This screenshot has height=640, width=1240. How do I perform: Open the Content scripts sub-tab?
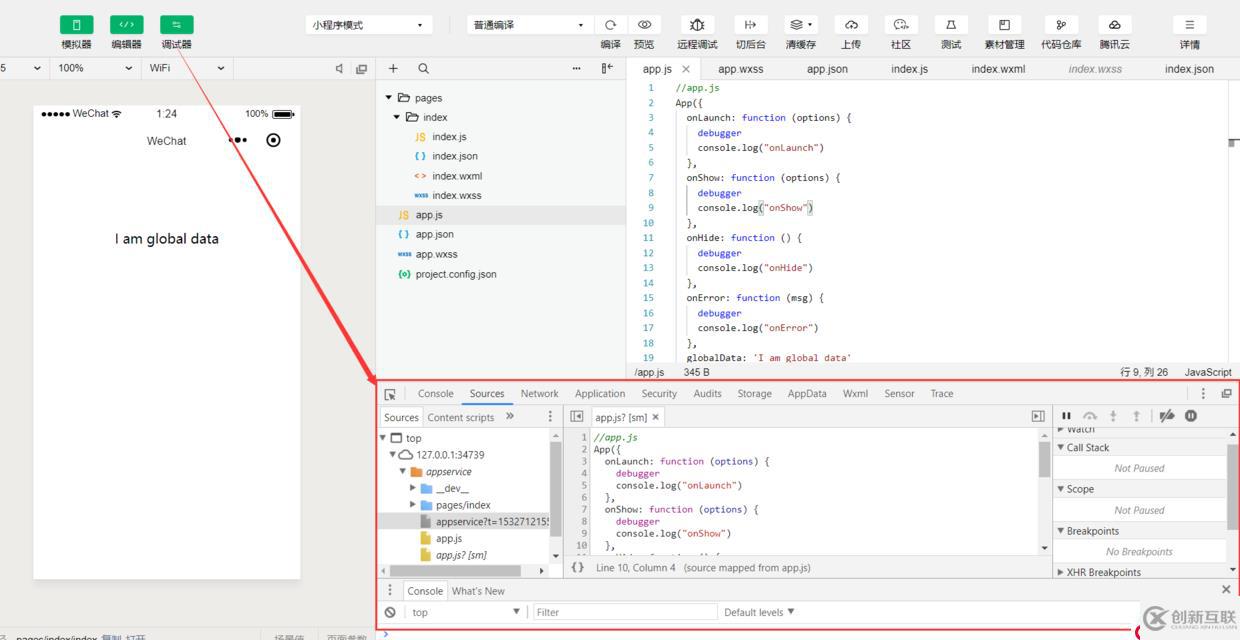pyautogui.click(x=460, y=417)
